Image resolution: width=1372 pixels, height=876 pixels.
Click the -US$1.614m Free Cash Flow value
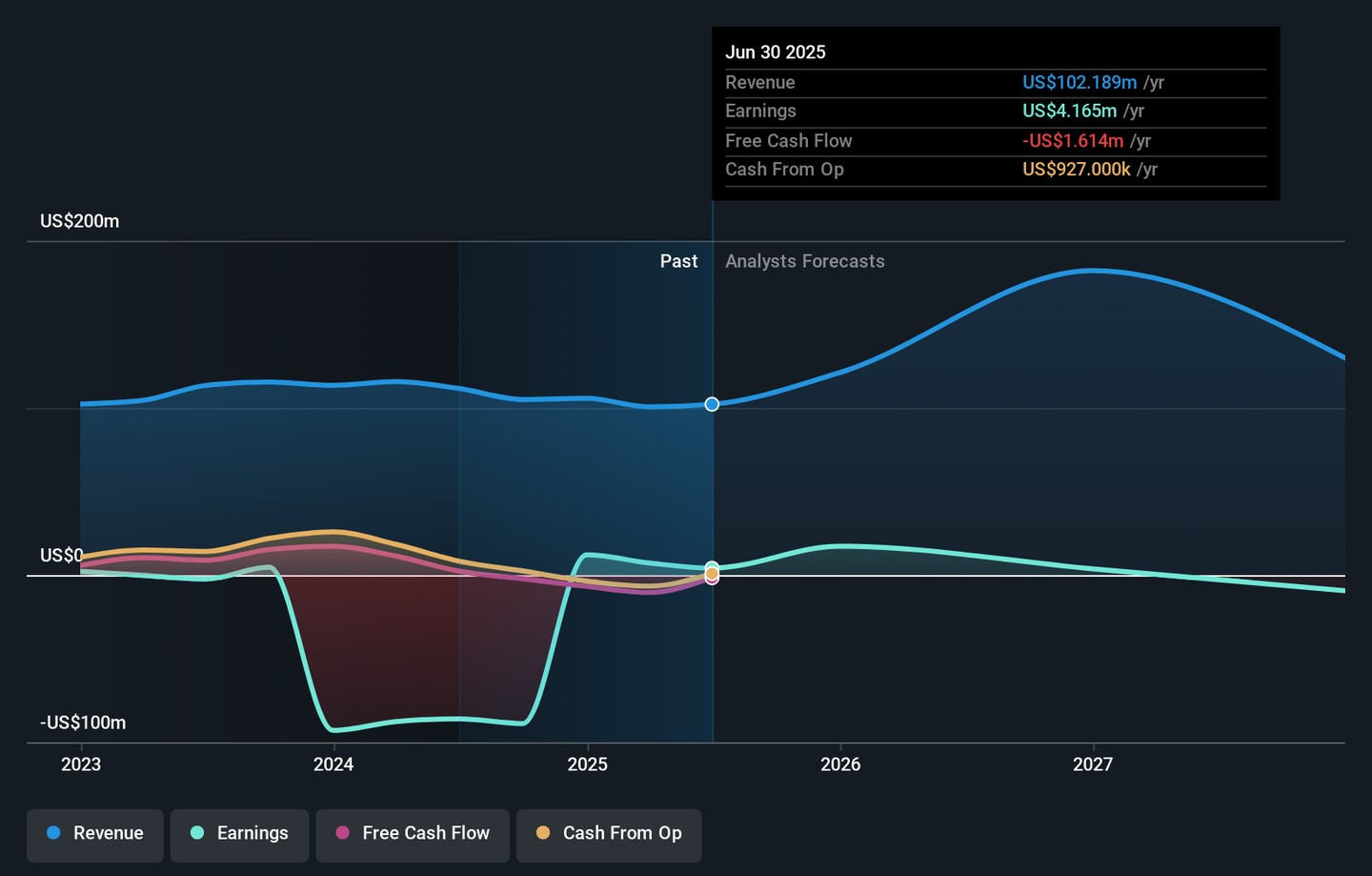click(1073, 141)
